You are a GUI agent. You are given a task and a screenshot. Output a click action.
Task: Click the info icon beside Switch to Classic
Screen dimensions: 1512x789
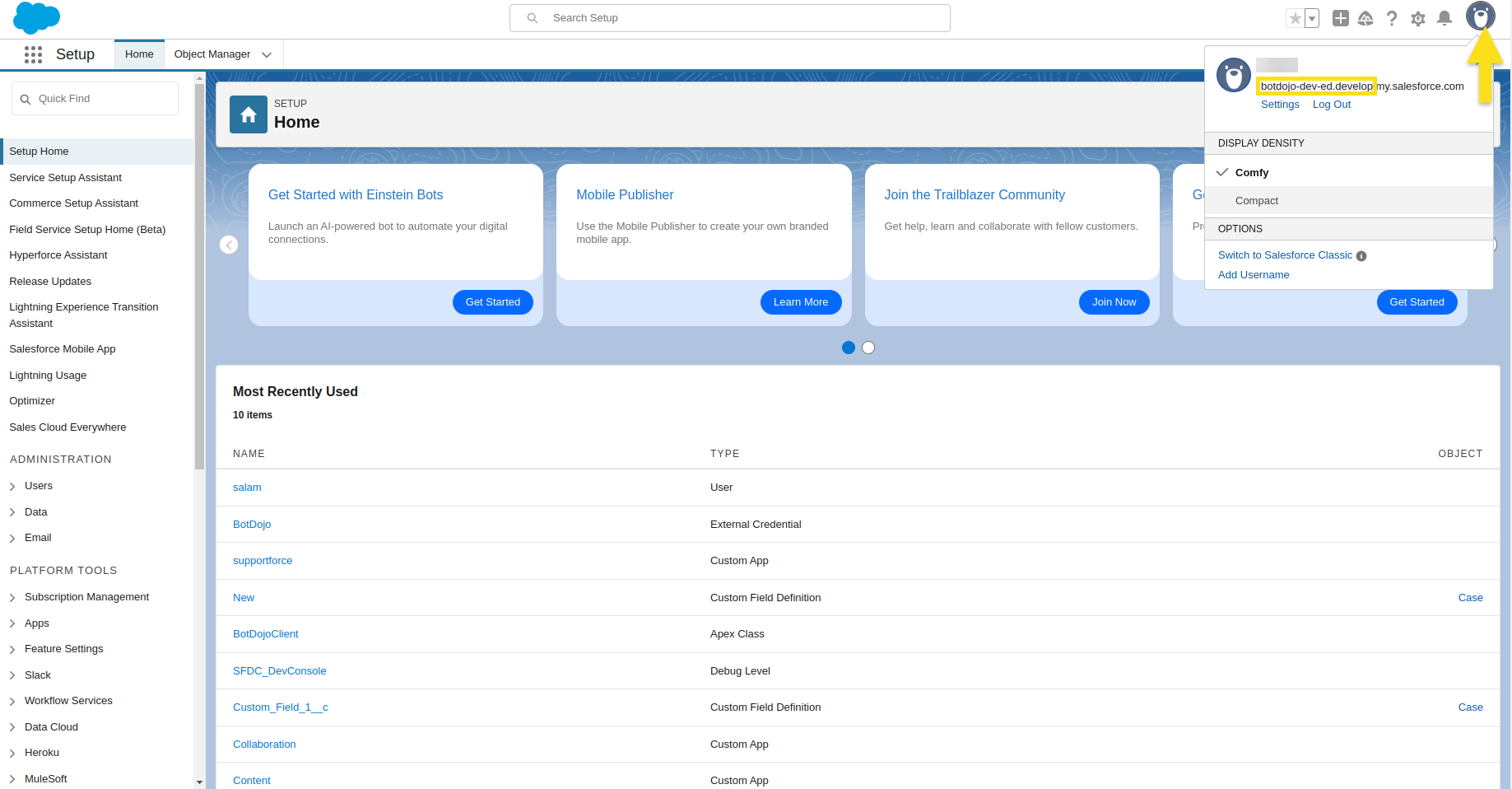[x=1361, y=256]
